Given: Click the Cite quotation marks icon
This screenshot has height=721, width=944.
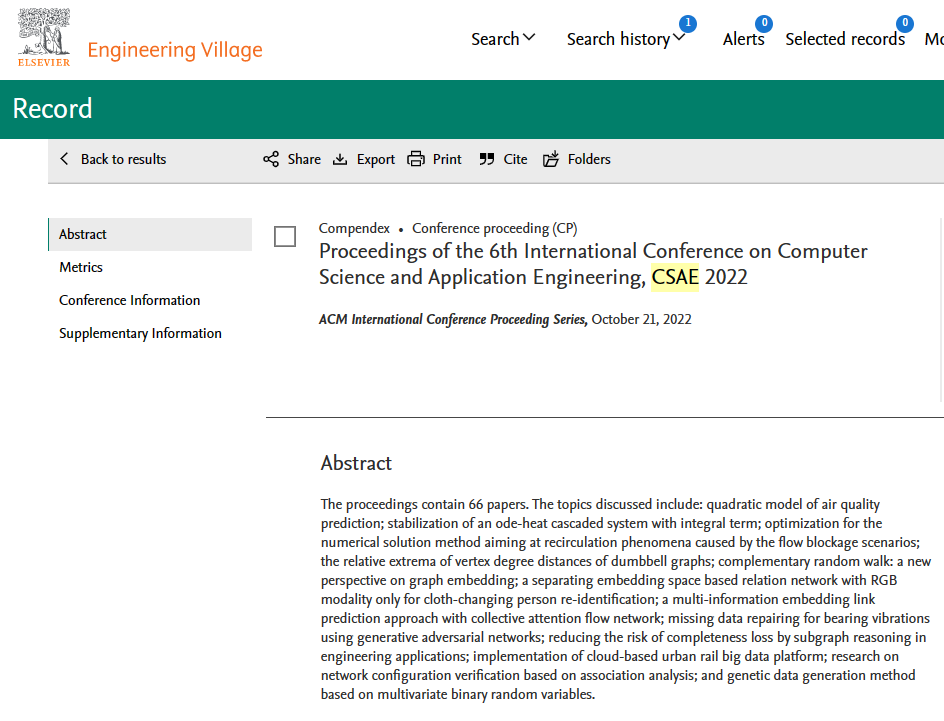Looking at the screenshot, I should pyautogui.click(x=487, y=159).
